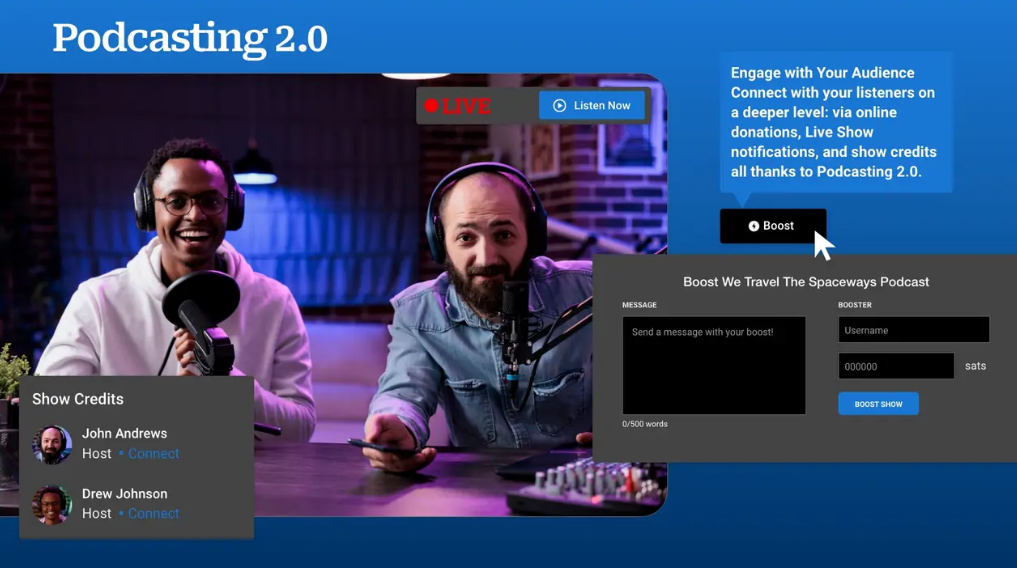Click the red "LIVE" text

tap(466, 106)
